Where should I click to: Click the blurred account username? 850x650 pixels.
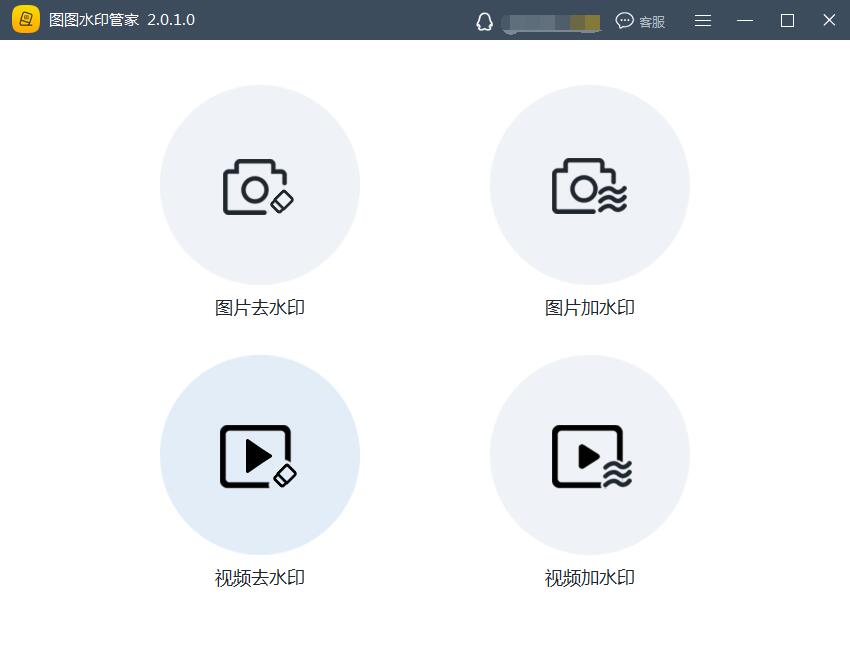[x=552, y=22]
